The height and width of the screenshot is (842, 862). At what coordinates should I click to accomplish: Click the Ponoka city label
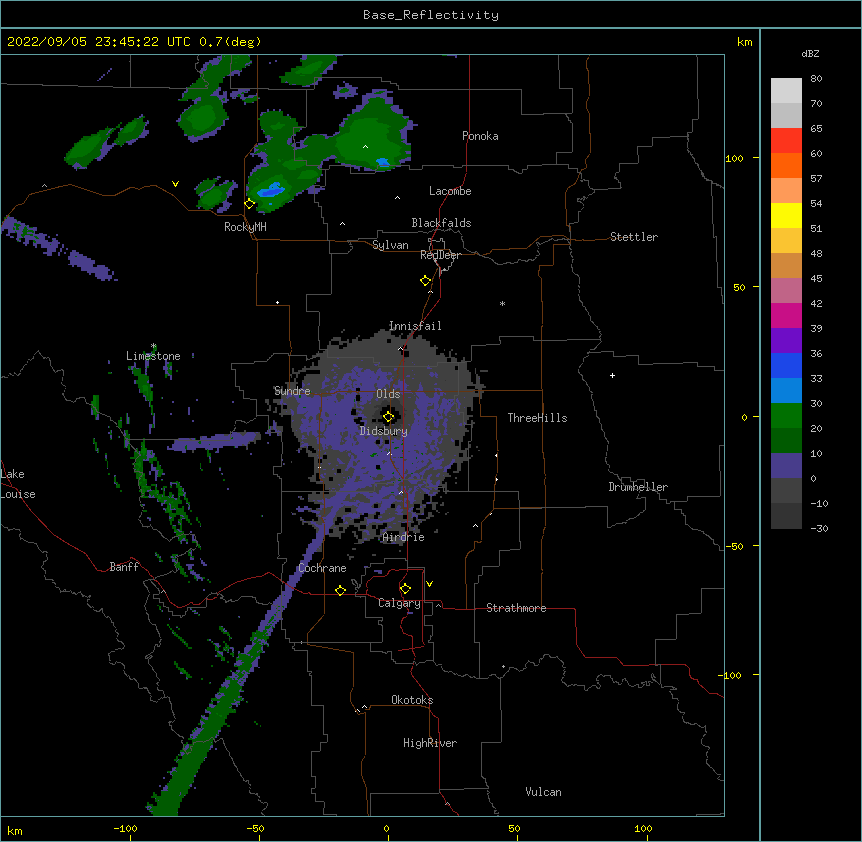point(480,136)
